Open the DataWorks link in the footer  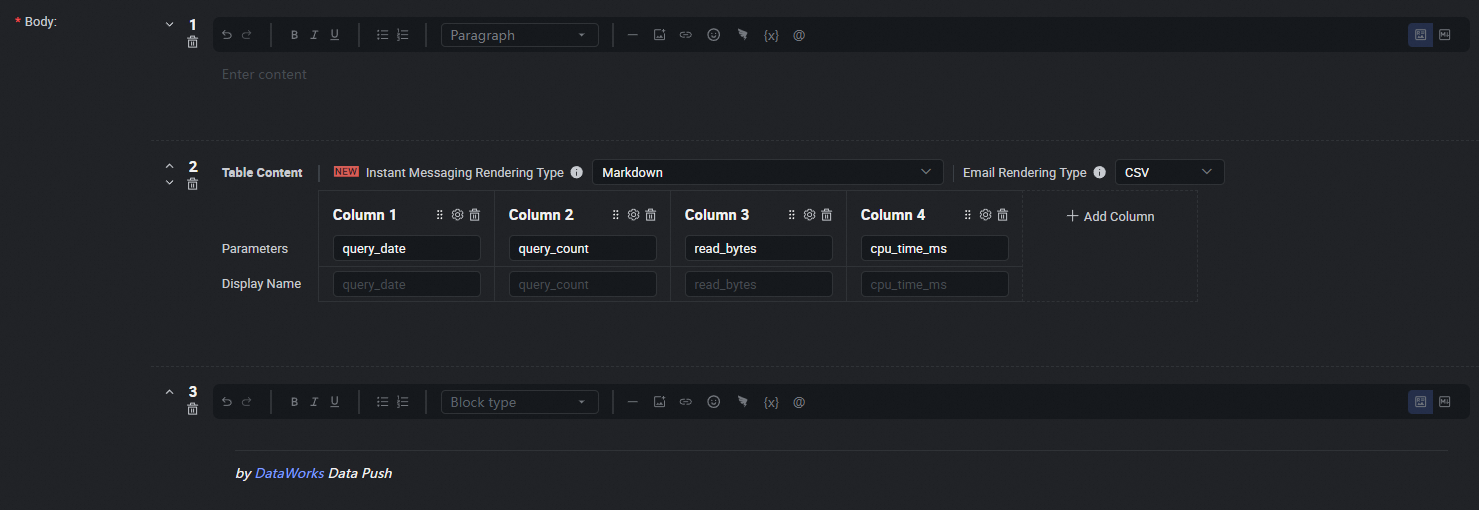click(x=289, y=473)
